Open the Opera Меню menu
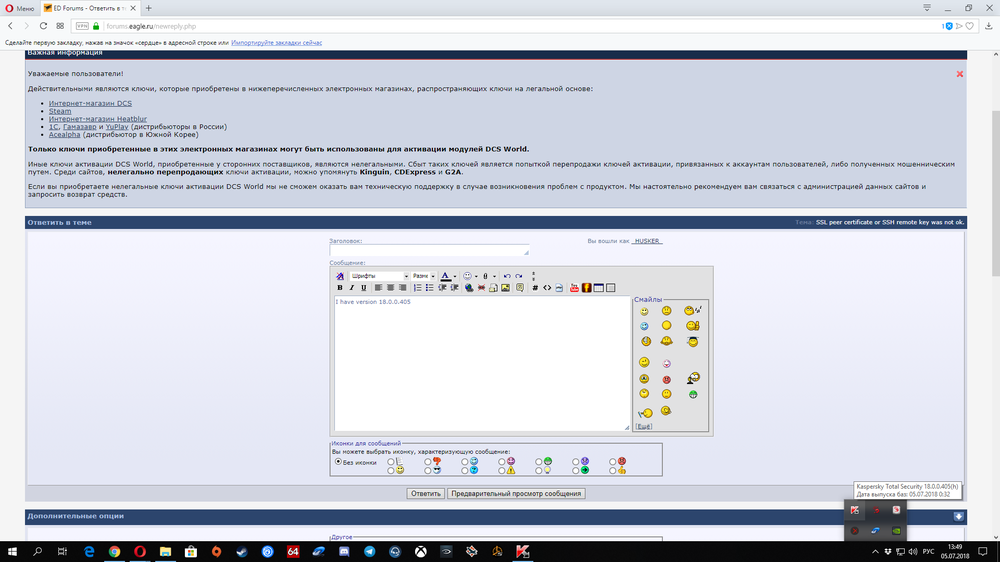Screen dimensions: 1000x562 (20, 8)
